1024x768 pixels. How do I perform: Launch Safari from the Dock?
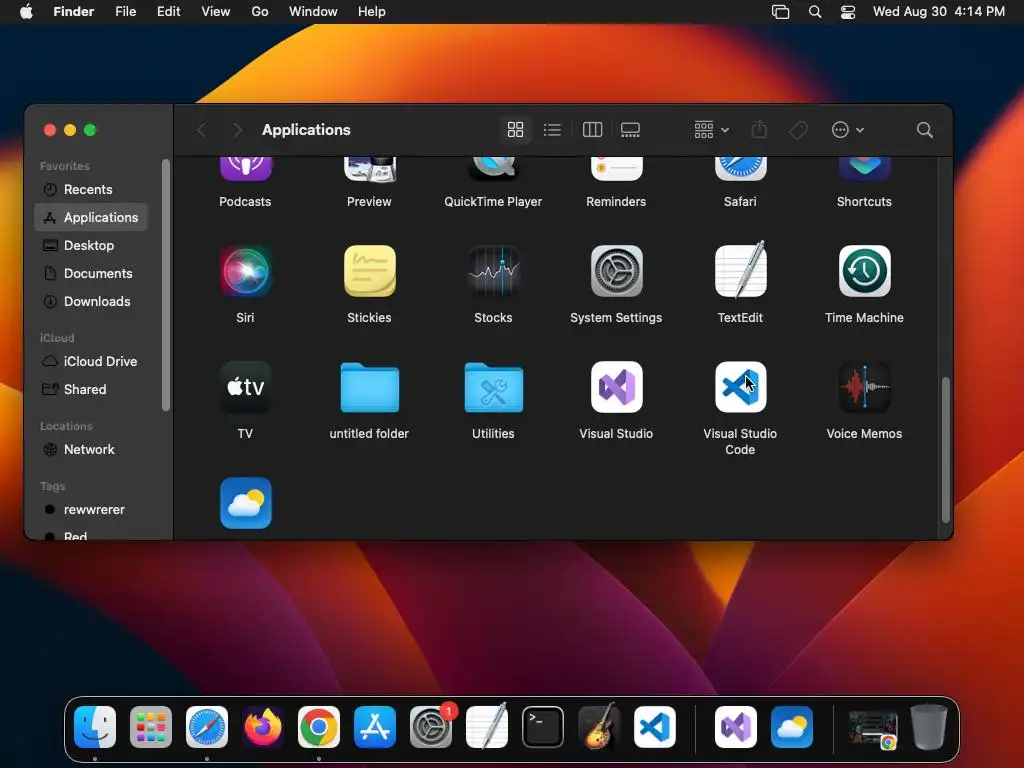207,727
